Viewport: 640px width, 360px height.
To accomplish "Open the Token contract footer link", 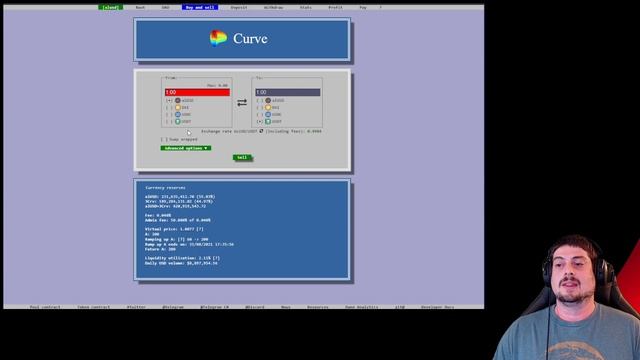I will click(93, 307).
